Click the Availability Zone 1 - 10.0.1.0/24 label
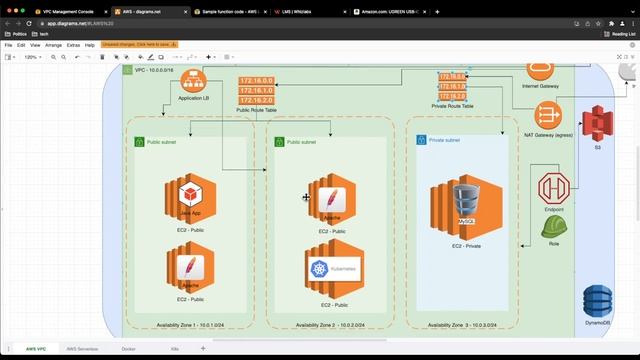Viewport: 640px width, 360px height. [x=190, y=325]
